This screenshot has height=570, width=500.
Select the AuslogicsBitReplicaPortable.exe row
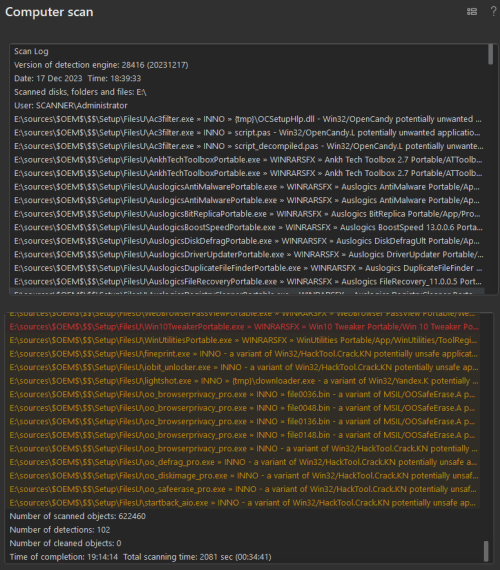pos(247,214)
